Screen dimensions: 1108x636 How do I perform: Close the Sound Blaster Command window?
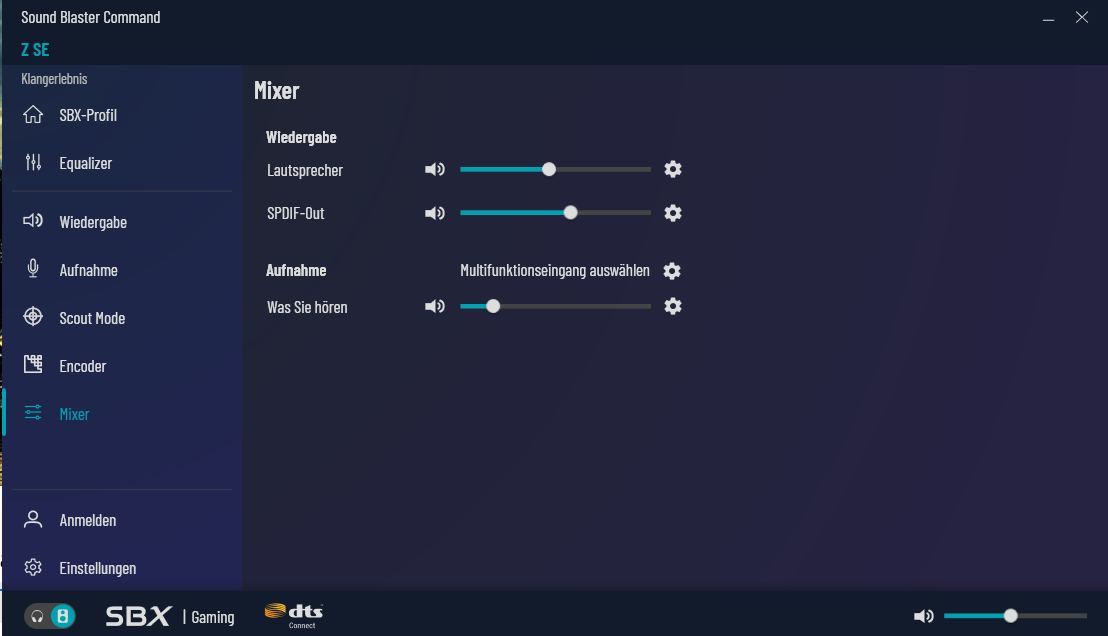coord(1082,17)
